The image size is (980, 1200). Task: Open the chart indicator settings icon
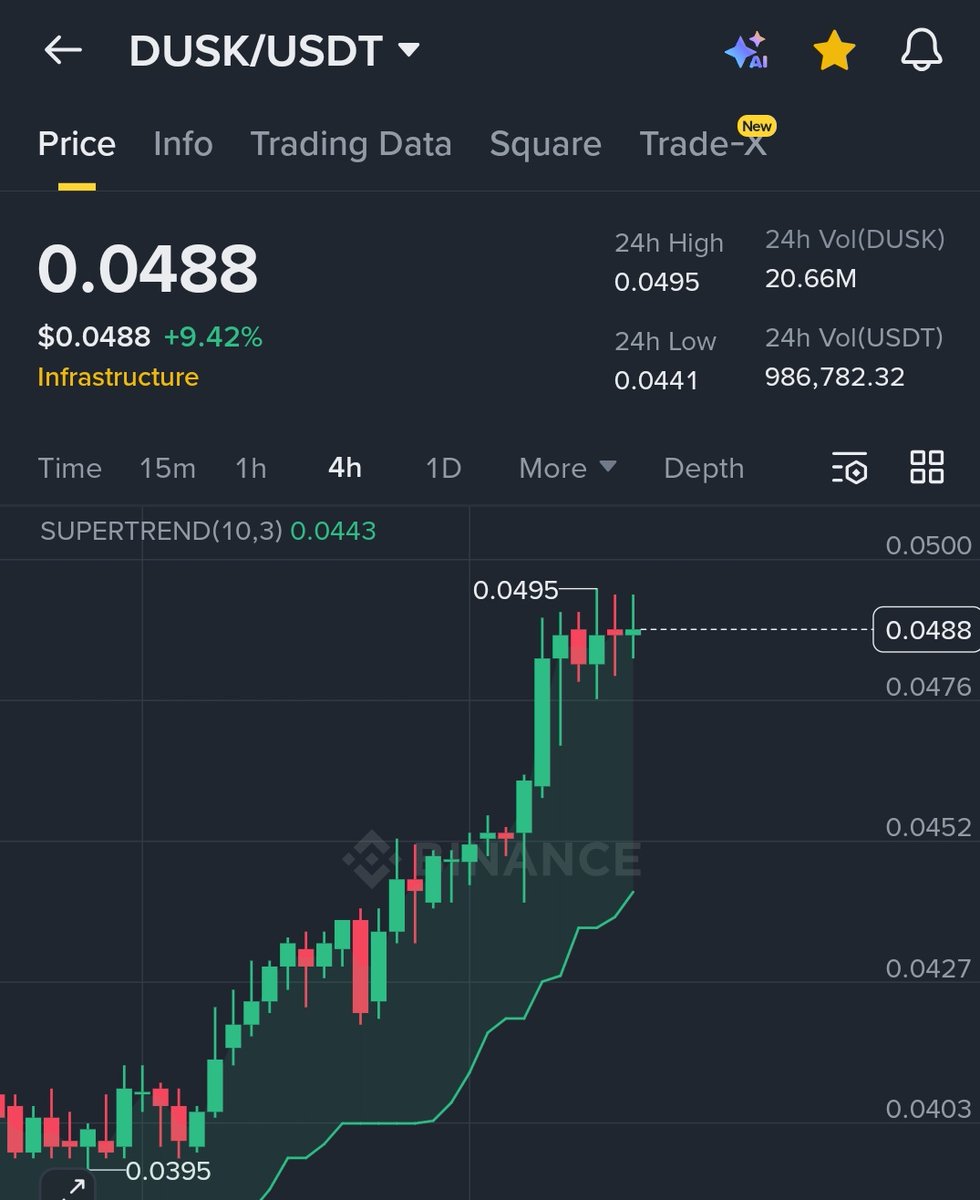(849, 467)
